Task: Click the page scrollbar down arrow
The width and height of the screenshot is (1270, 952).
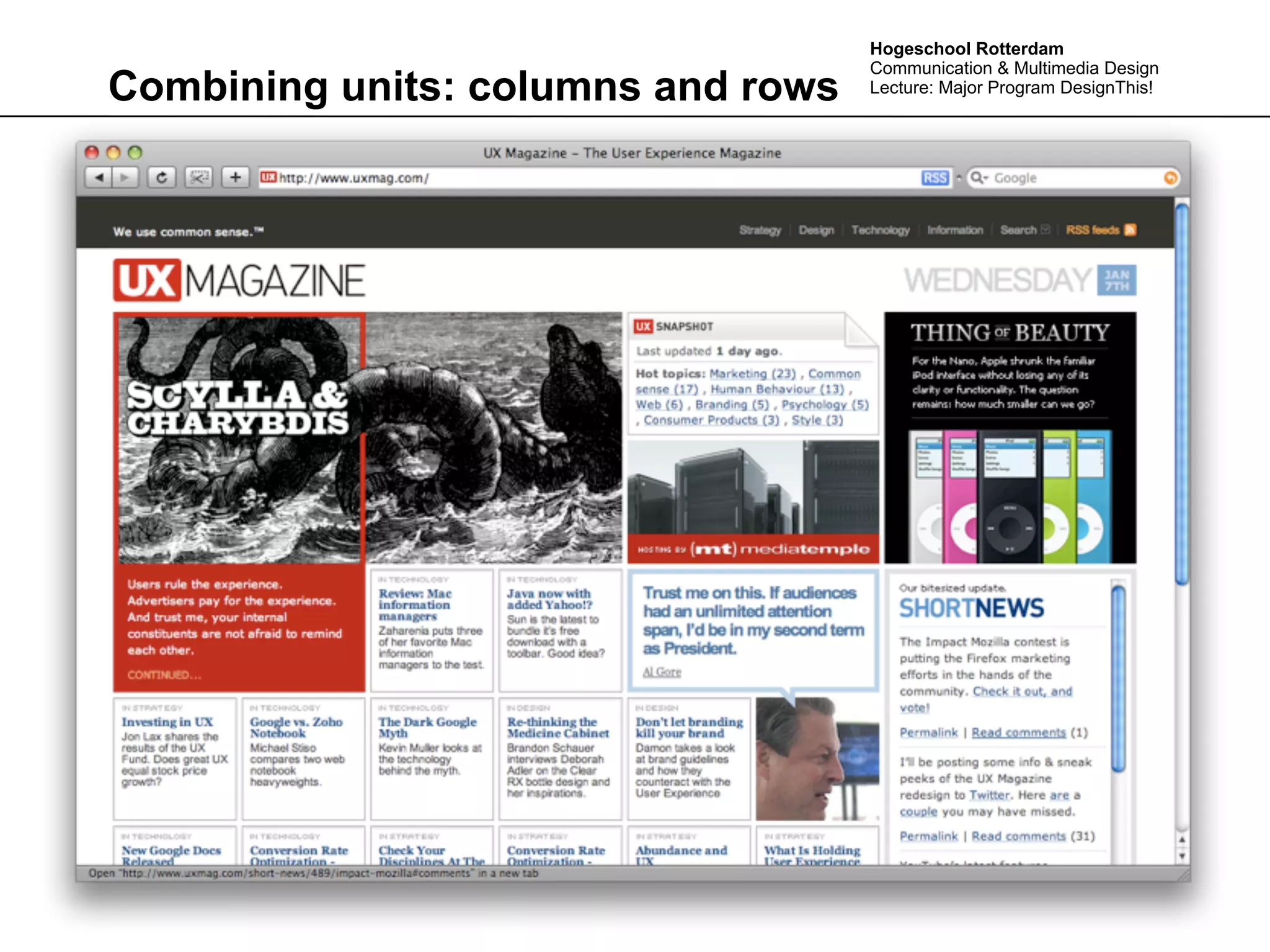Action: coord(1182,857)
